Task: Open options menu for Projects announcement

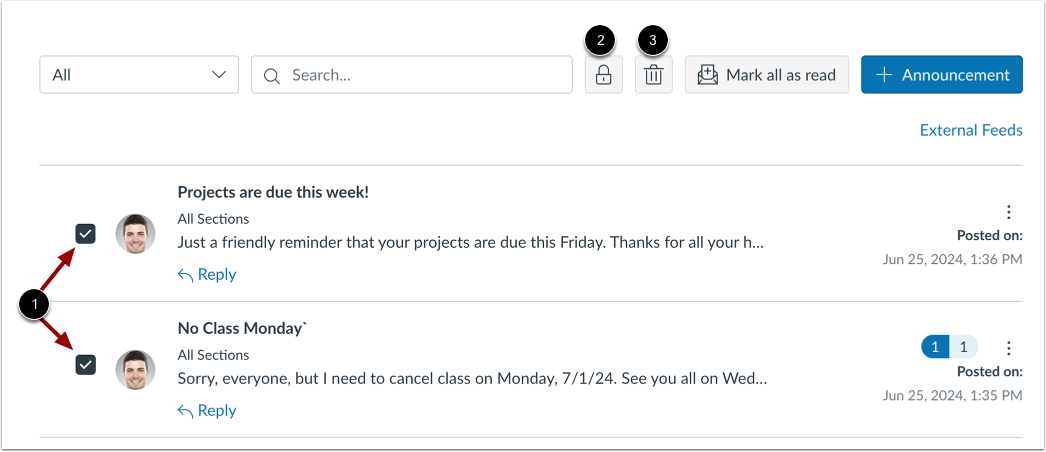Action: pyautogui.click(x=1008, y=212)
